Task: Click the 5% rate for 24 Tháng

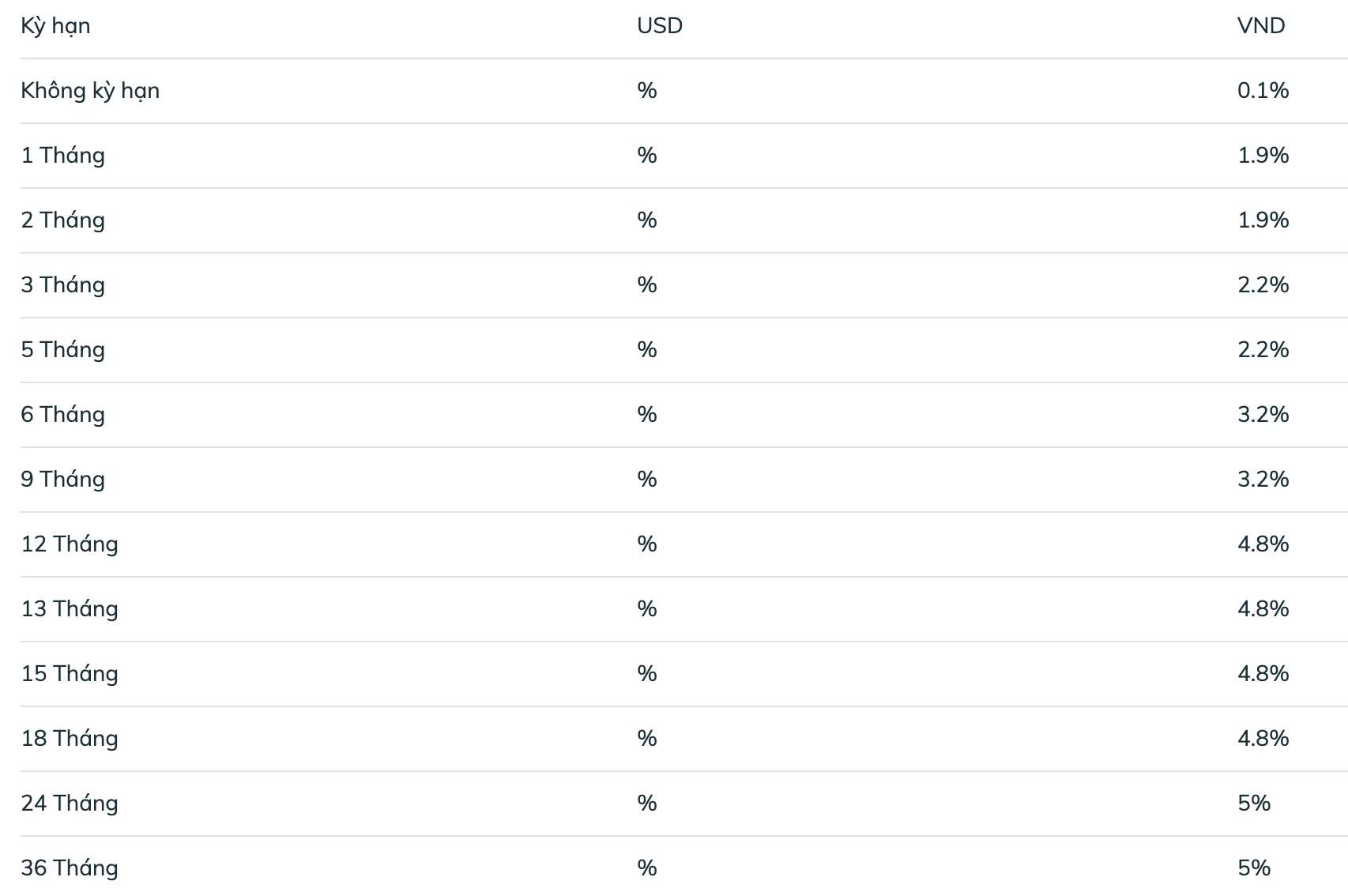Action: click(x=1254, y=804)
